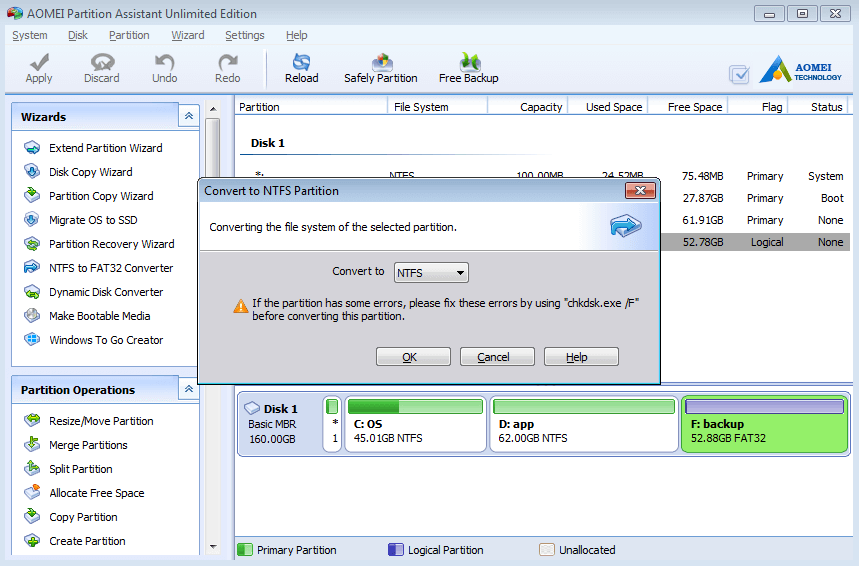The image size is (859, 566).
Task: Open the Convert to NTFS dropdown
Action: 431,272
